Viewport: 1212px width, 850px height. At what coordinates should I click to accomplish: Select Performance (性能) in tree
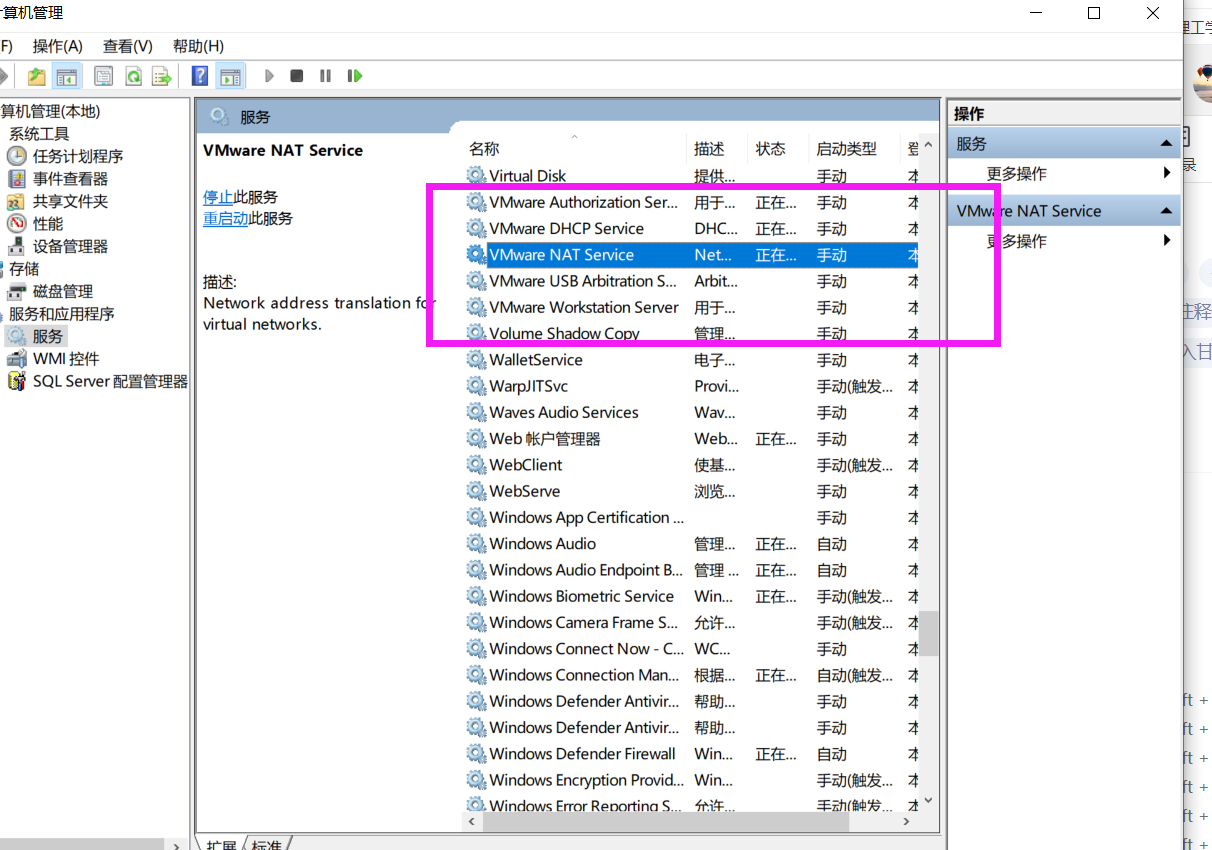(x=48, y=224)
